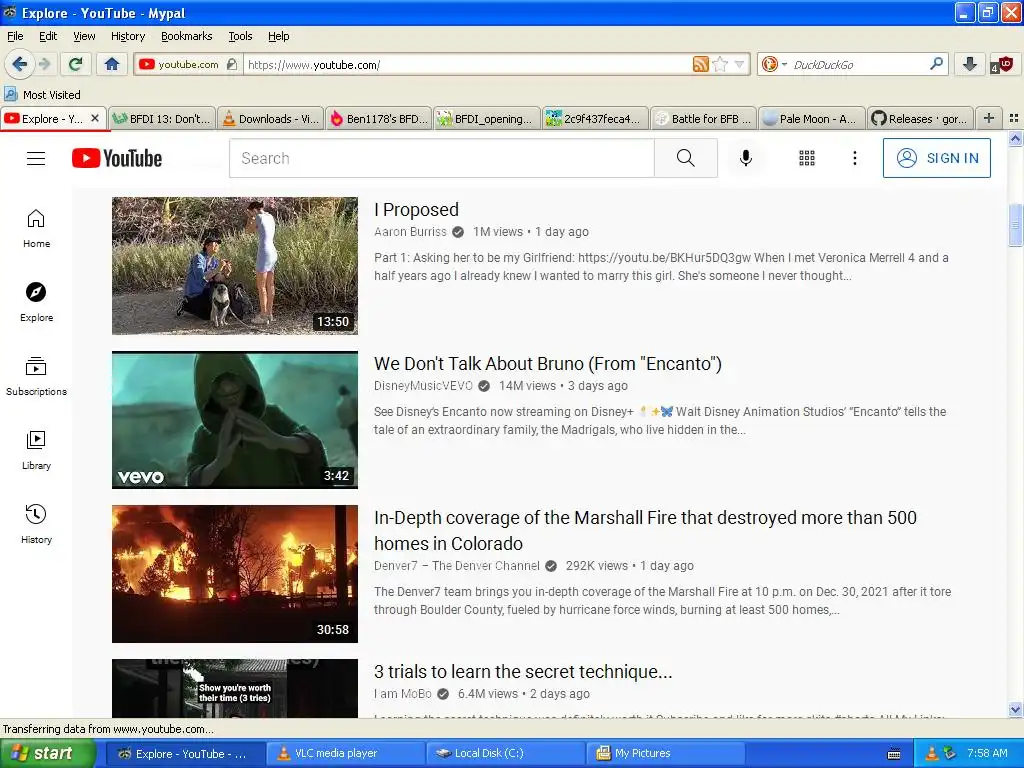Go back using the browser Back arrow
This screenshot has height=768, width=1024.
click(19, 64)
